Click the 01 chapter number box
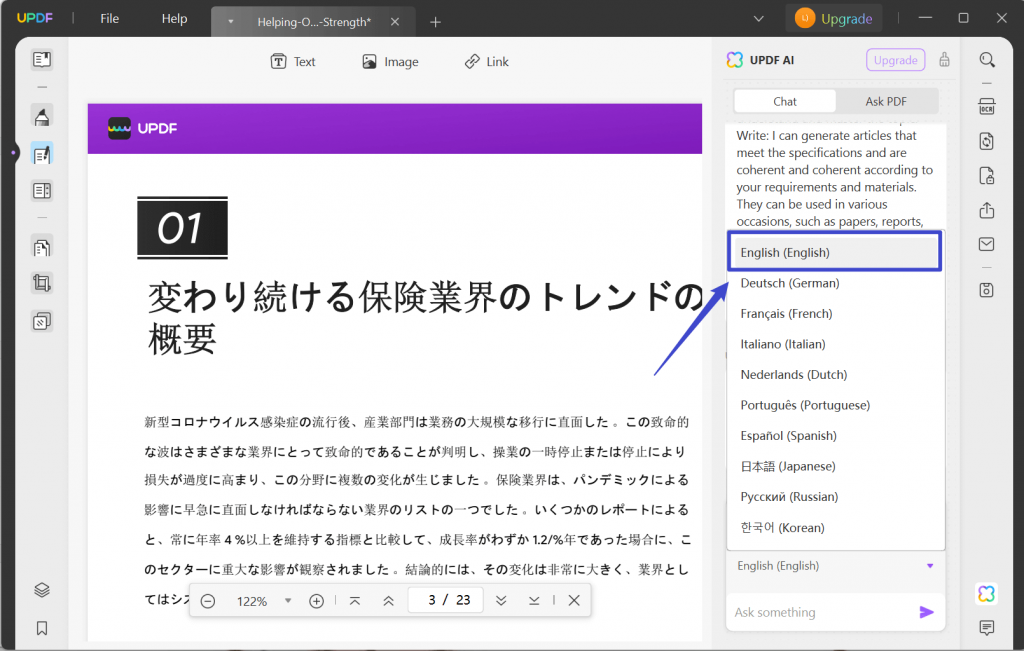Image resolution: width=1024 pixels, height=651 pixels. [182, 228]
